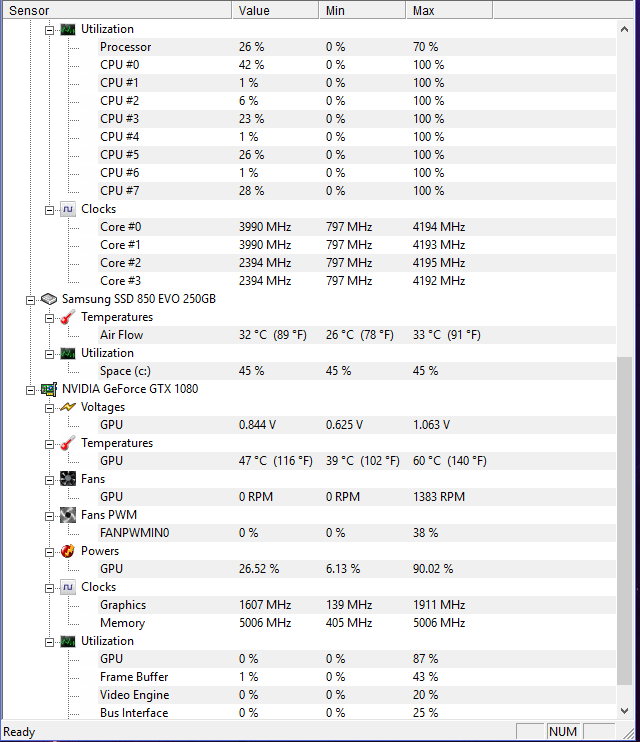Click the GPU Fans icon

[x=68, y=479]
